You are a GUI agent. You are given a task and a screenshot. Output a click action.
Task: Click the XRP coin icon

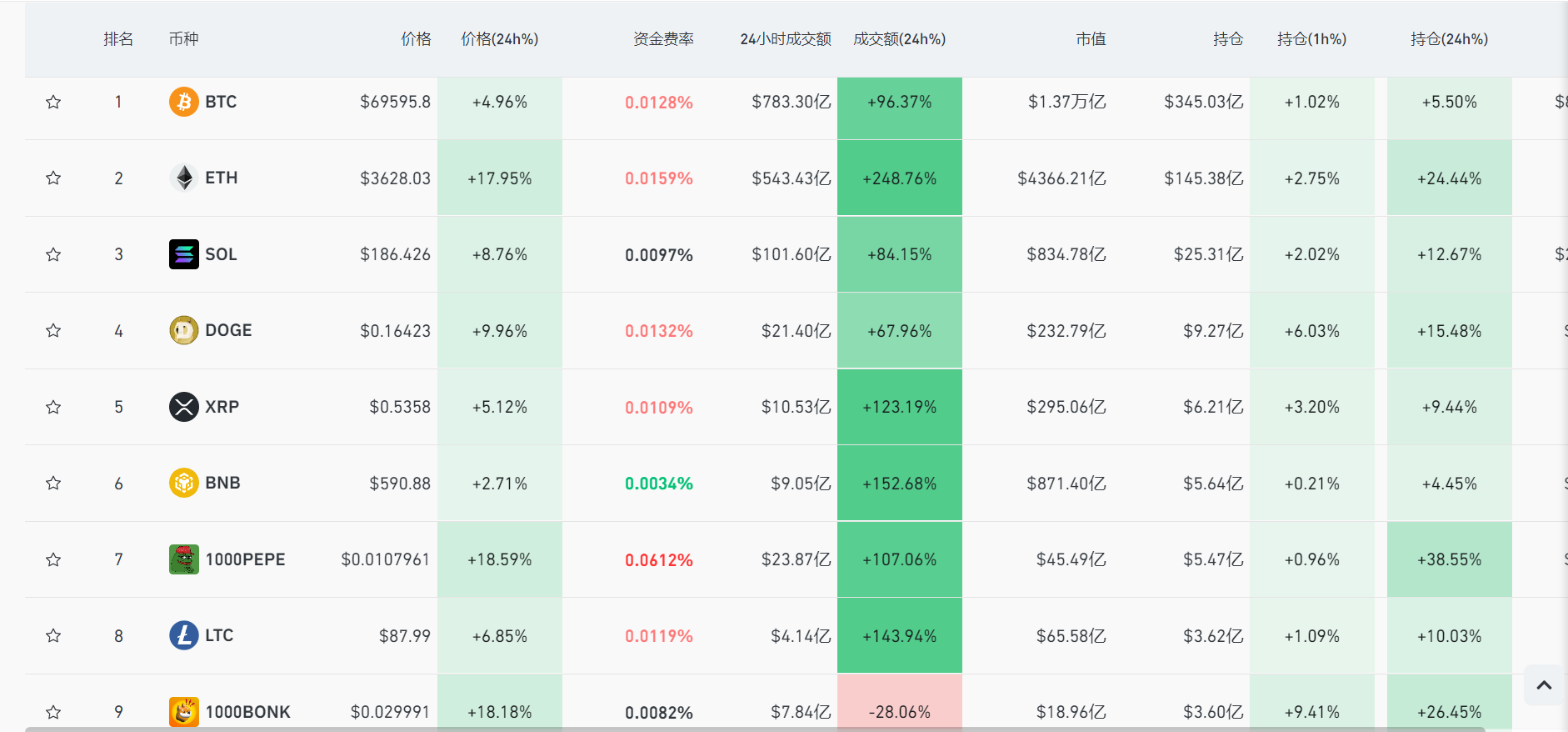[183, 407]
